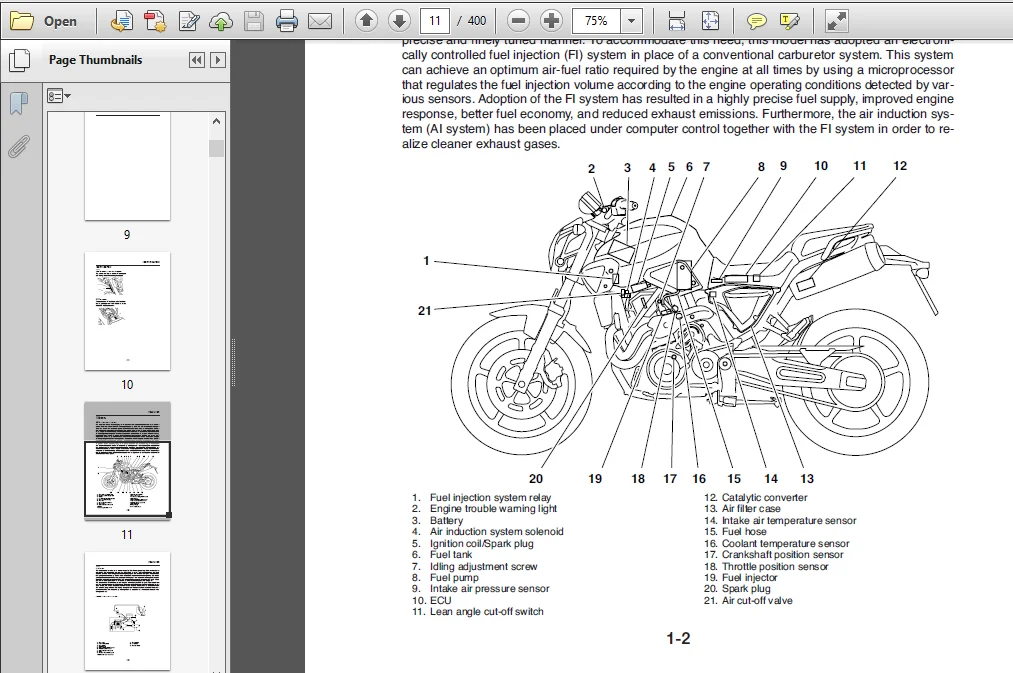
Task: Select page 9 thumbnail
Action: point(127,167)
